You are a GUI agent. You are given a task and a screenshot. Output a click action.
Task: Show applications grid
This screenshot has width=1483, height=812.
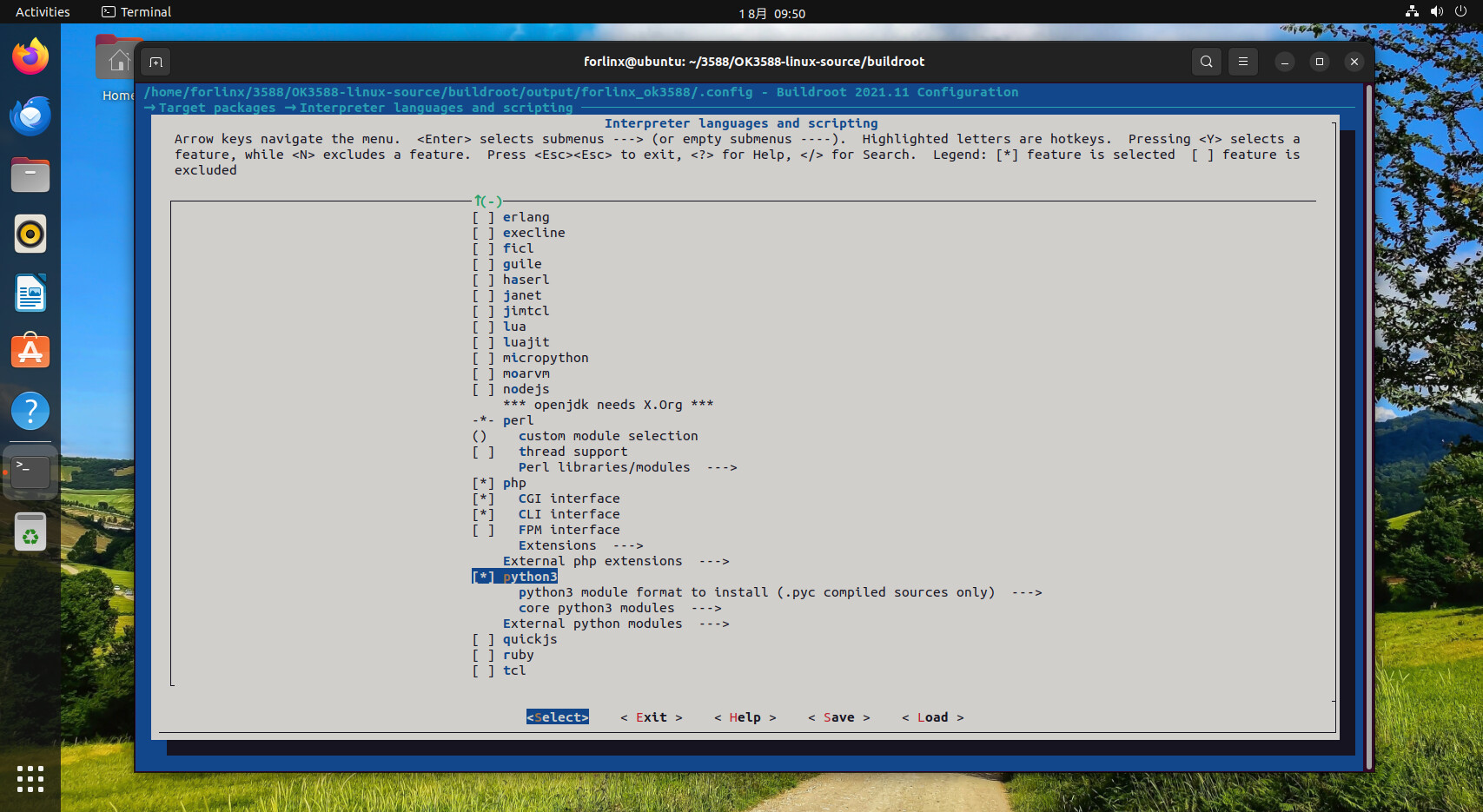pyautogui.click(x=30, y=778)
